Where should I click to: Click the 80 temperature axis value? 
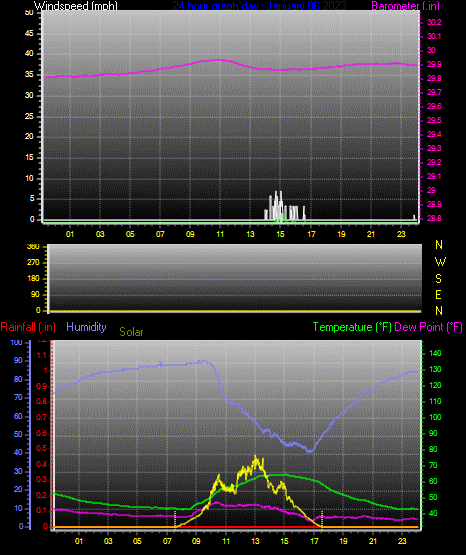433,450
